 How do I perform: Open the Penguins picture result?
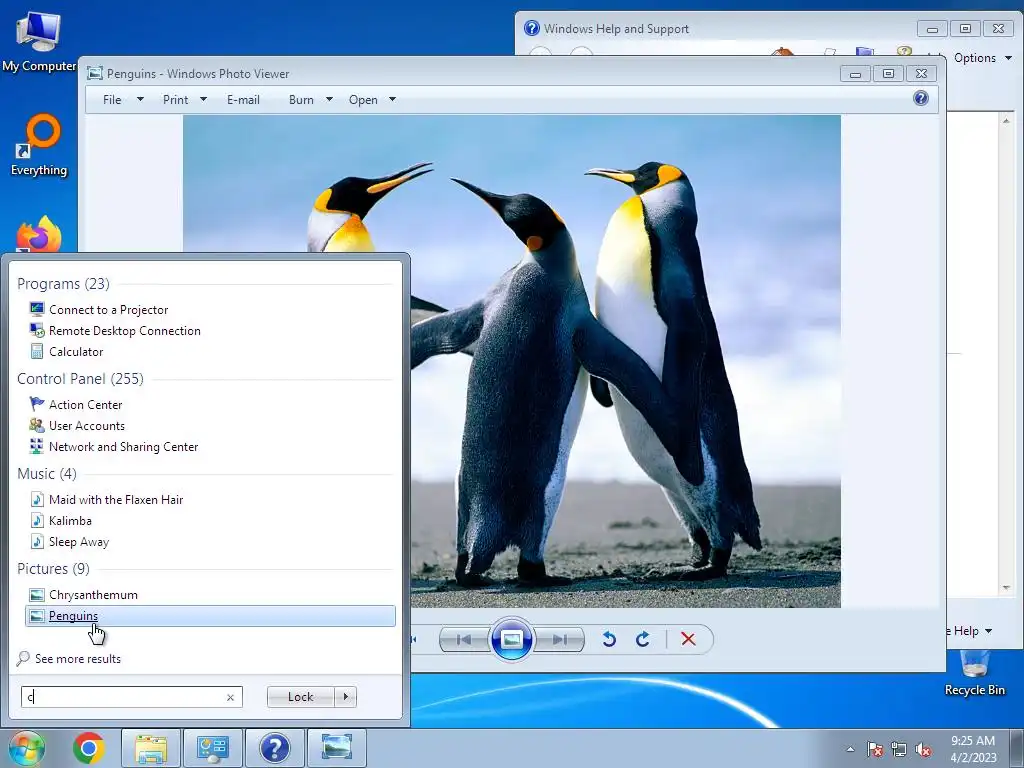[210, 616]
